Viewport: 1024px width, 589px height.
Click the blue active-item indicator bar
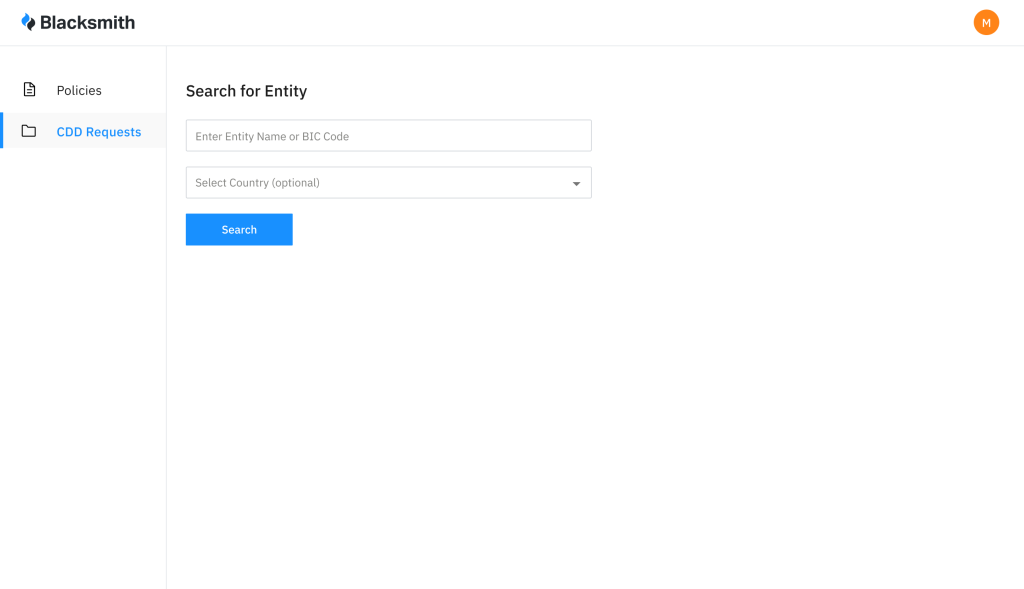(2, 131)
